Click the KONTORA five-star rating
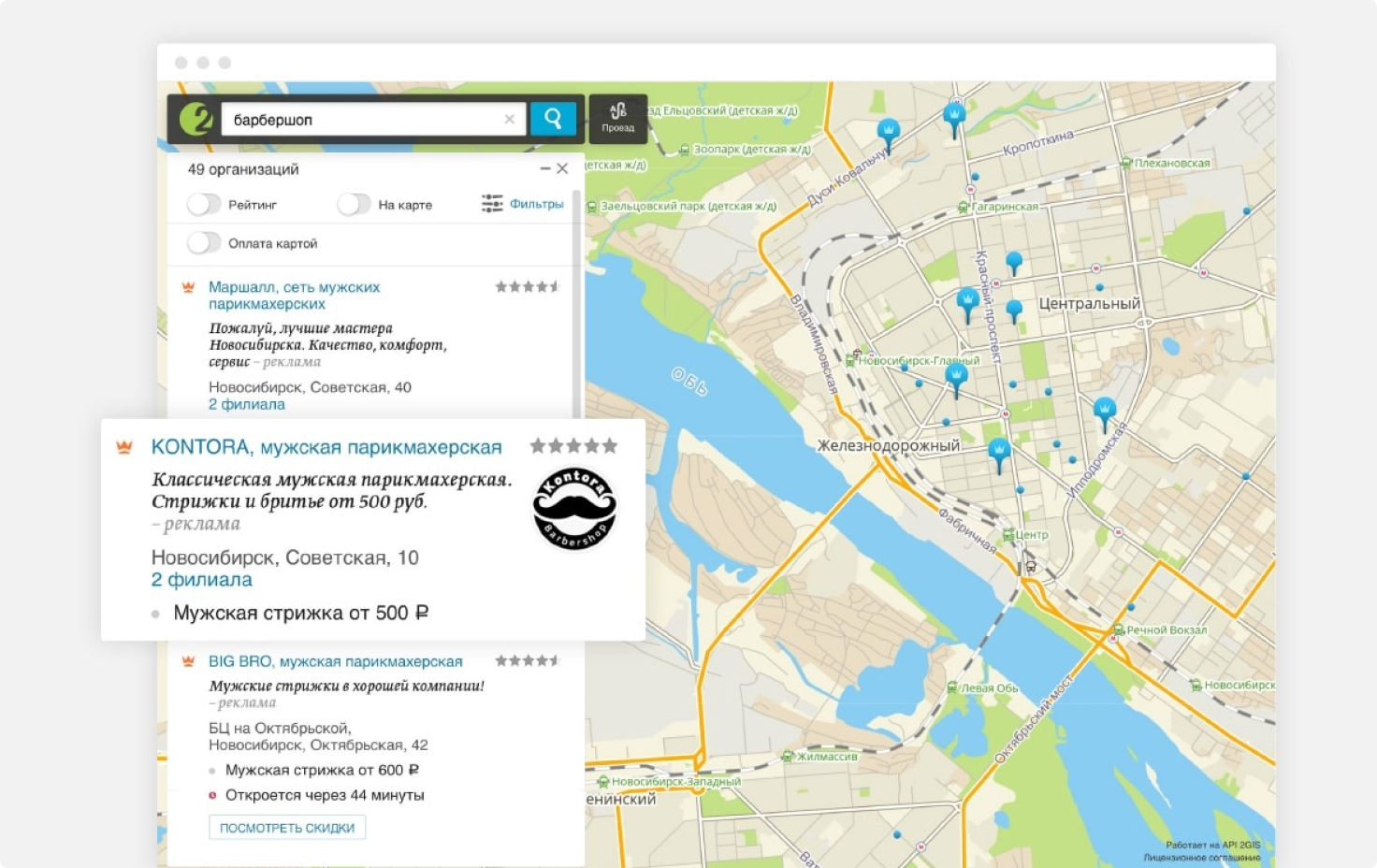The image size is (1377, 868). [573, 446]
